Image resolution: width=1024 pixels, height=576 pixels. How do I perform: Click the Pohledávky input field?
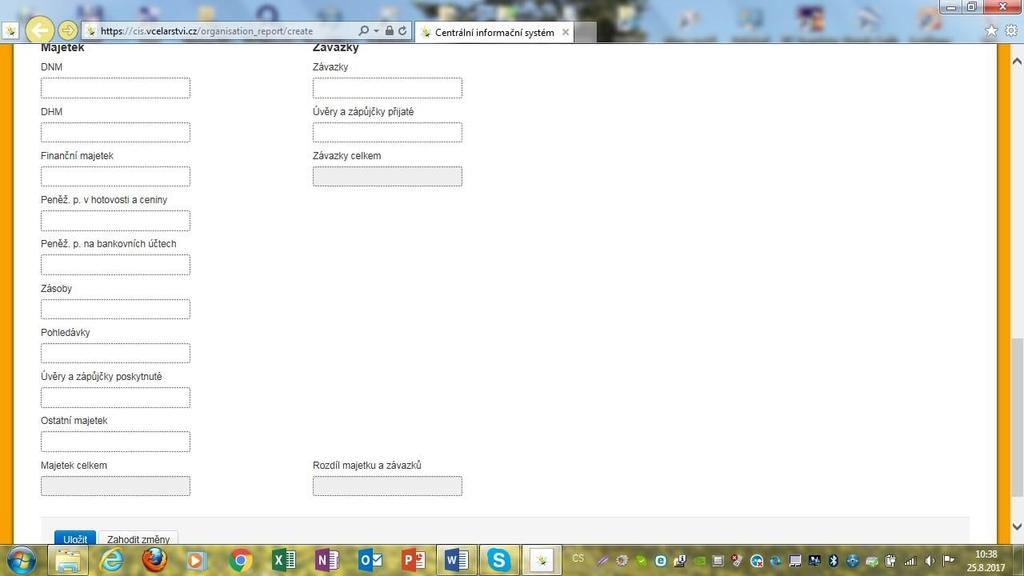pos(116,353)
